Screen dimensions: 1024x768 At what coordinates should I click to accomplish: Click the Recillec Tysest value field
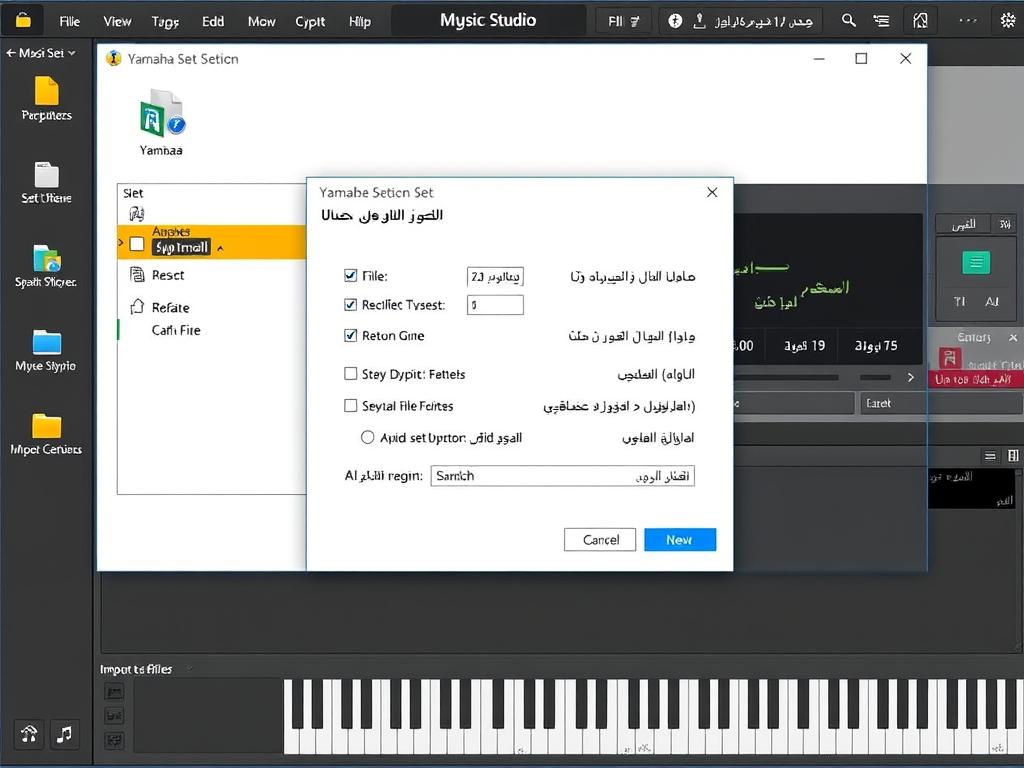pos(495,305)
